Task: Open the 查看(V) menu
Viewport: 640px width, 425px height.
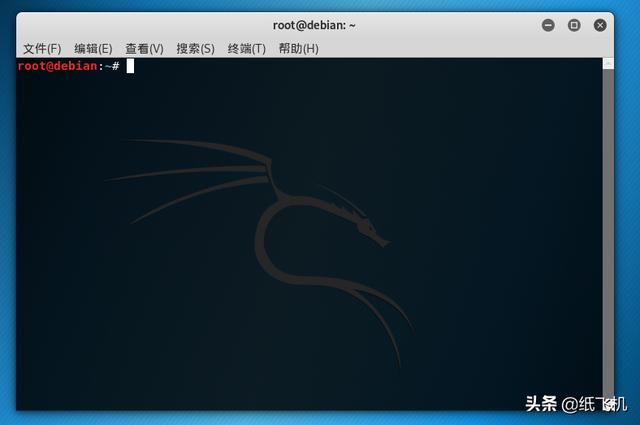Action: pyautogui.click(x=144, y=49)
